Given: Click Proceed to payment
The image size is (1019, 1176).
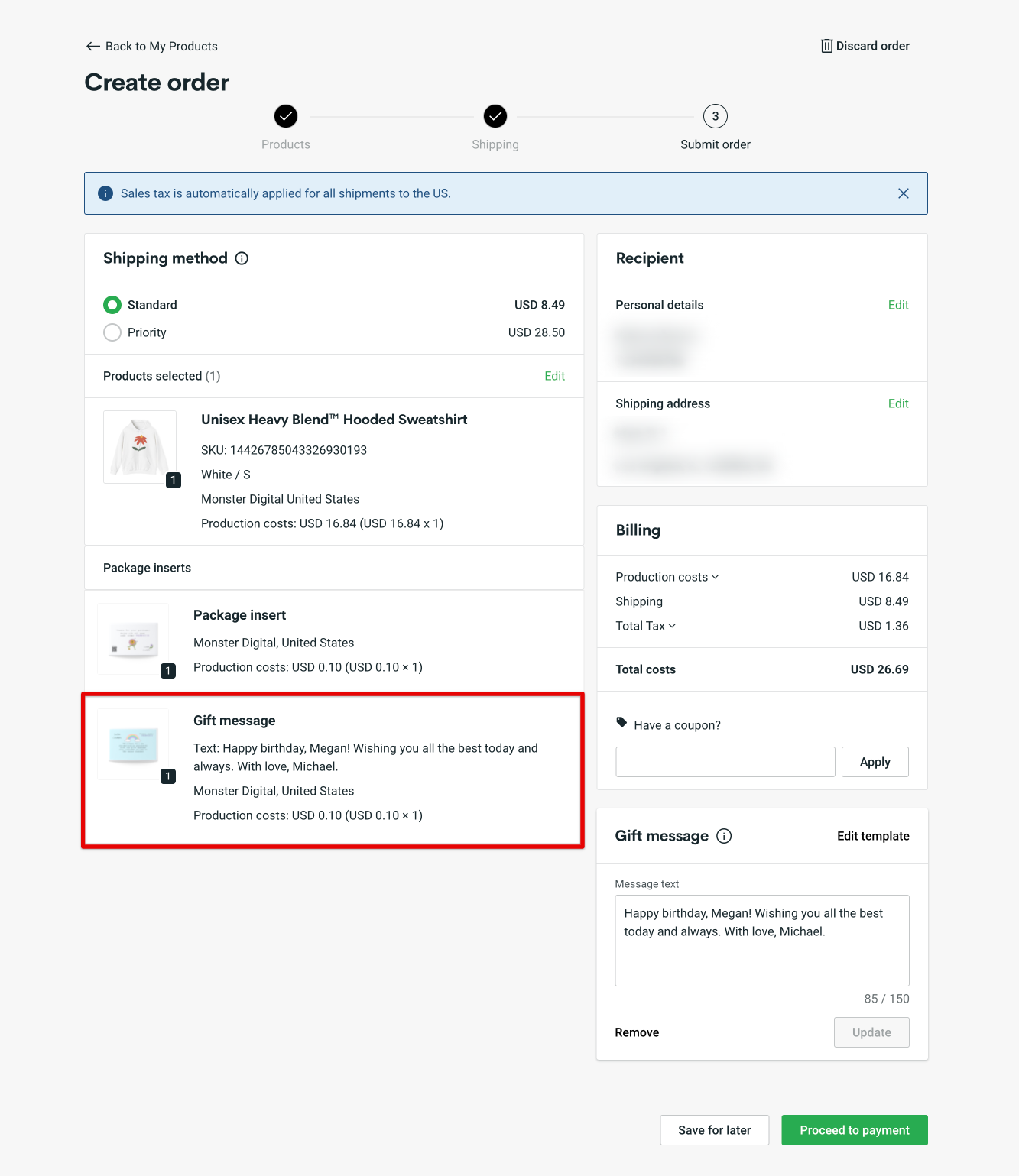Looking at the screenshot, I should 854,1129.
